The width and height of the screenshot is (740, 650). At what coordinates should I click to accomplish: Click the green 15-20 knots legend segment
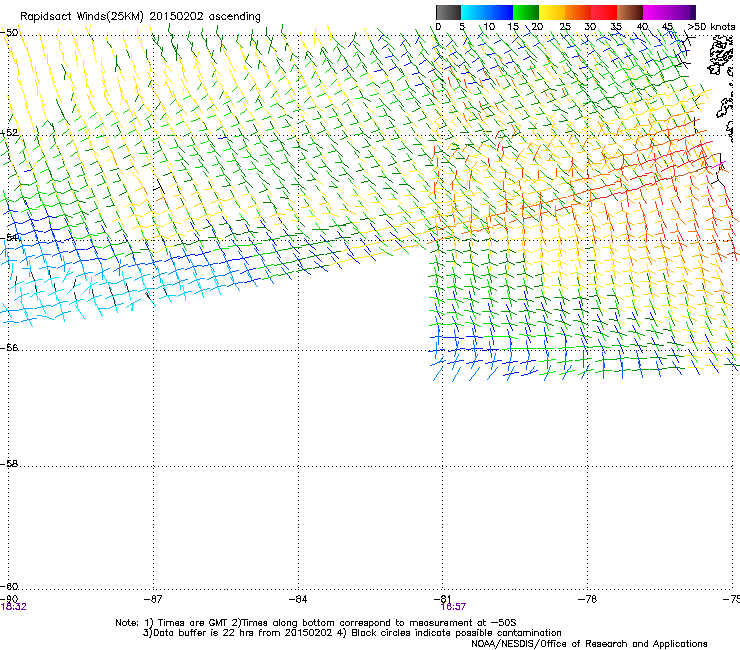coord(526,12)
